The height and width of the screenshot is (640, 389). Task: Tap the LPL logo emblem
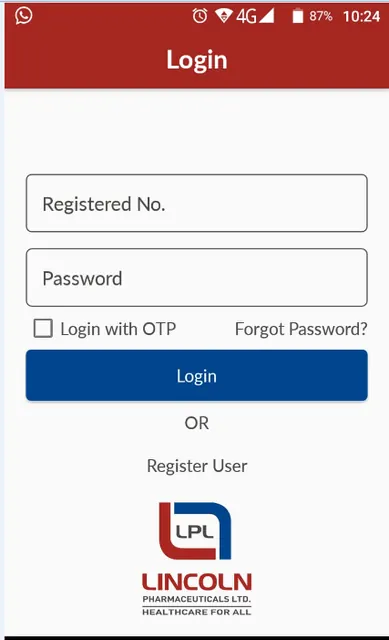click(195, 531)
